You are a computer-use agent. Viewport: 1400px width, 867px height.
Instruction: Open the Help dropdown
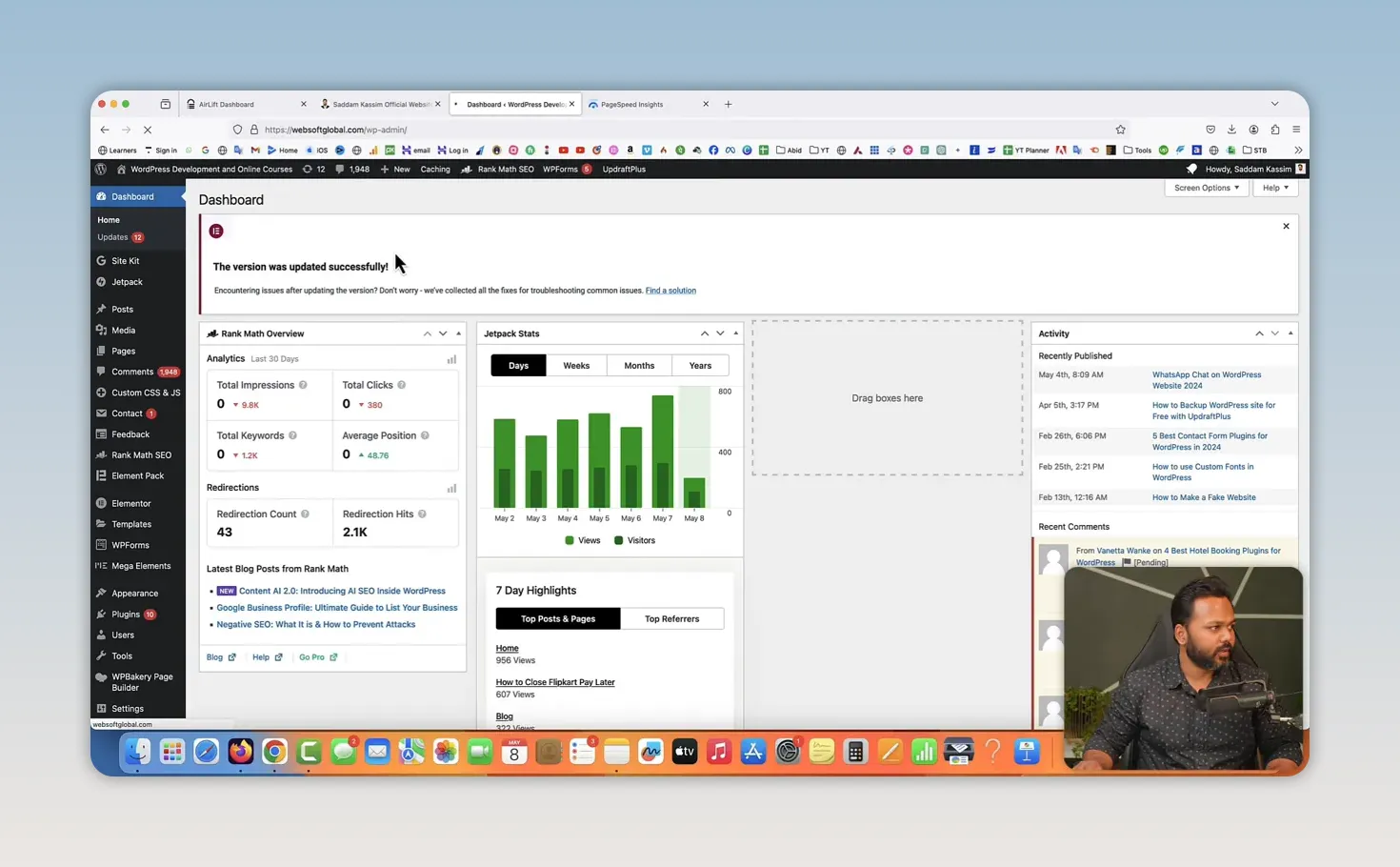point(1274,188)
